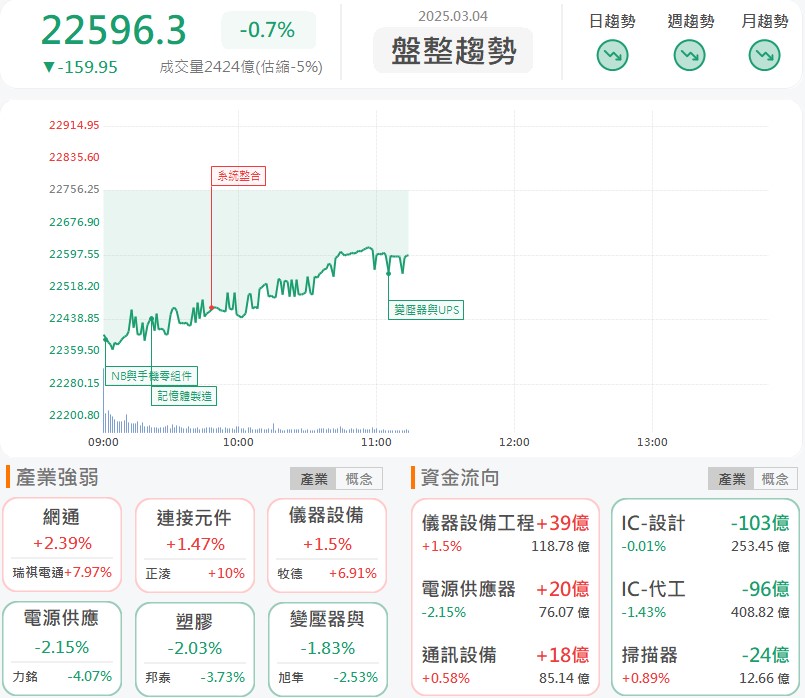This screenshot has height=698, width=805.
Task: Click stock 瑞祺電通 +7.97%
Action: pos(62,572)
